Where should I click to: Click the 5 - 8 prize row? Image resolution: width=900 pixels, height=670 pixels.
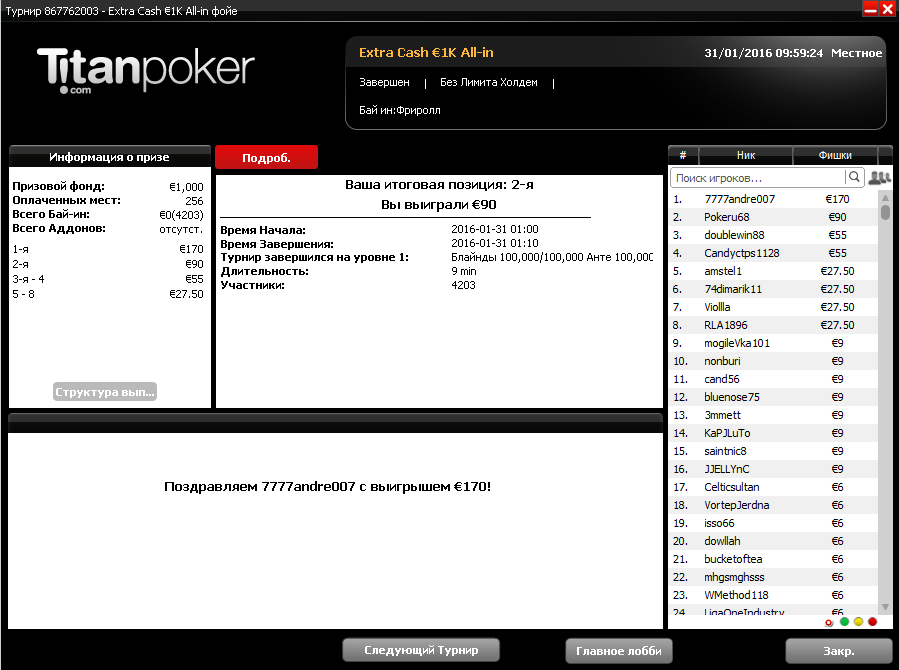pyautogui.click(x=108, y=294)
